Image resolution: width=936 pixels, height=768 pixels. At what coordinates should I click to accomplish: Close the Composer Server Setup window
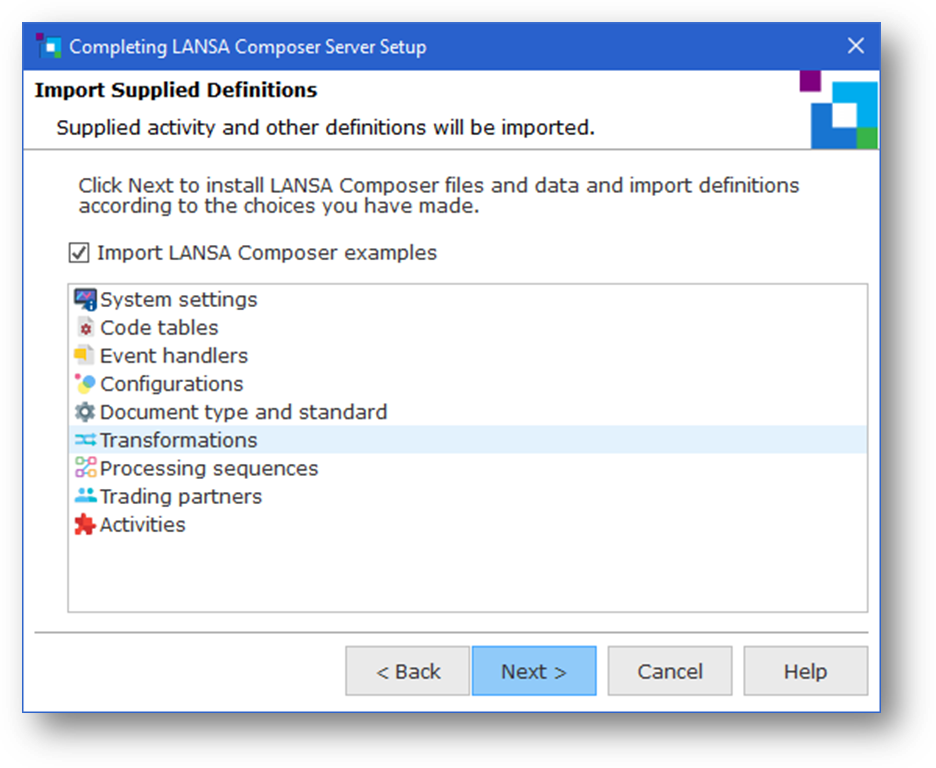[855, 46]
